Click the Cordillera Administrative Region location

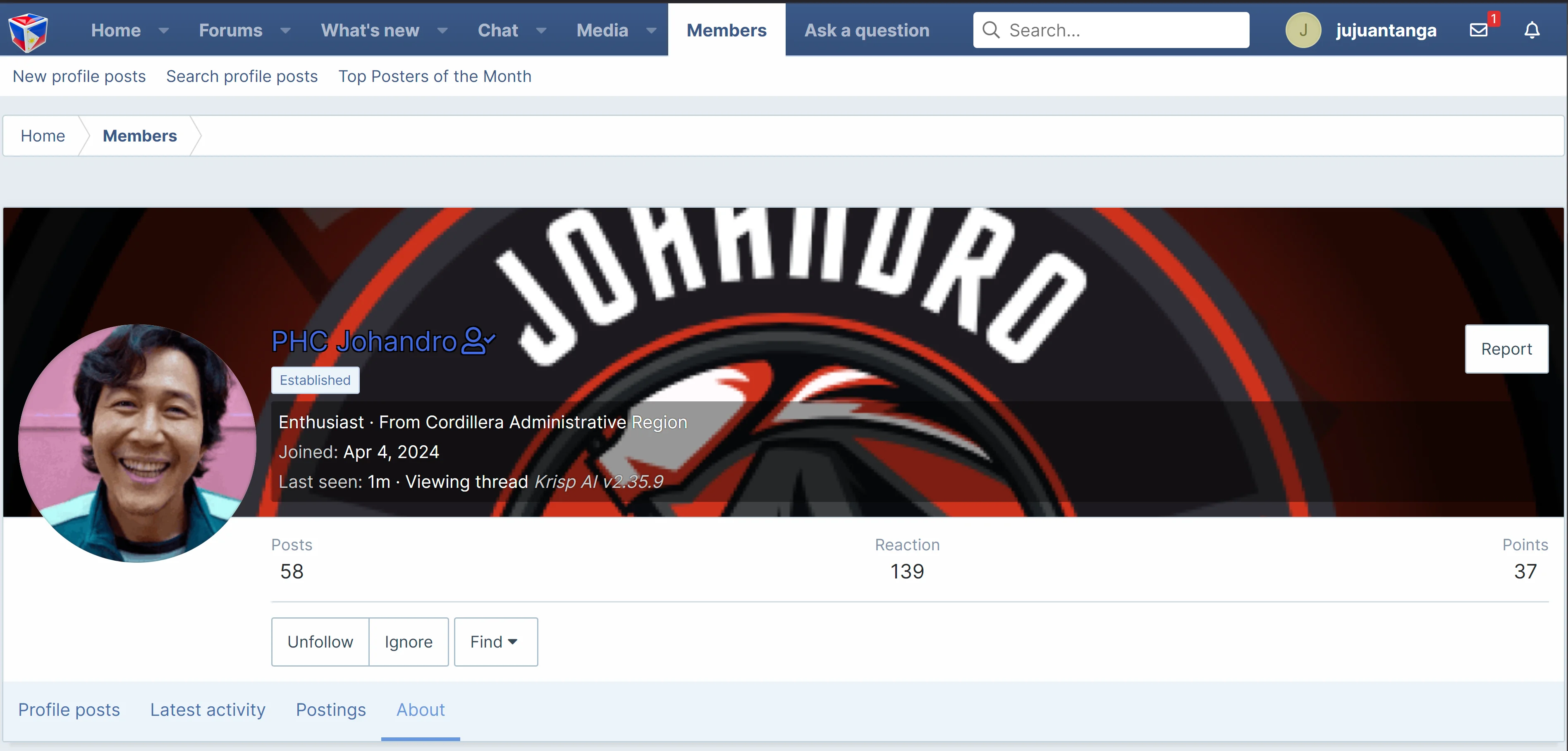[556, 422]
